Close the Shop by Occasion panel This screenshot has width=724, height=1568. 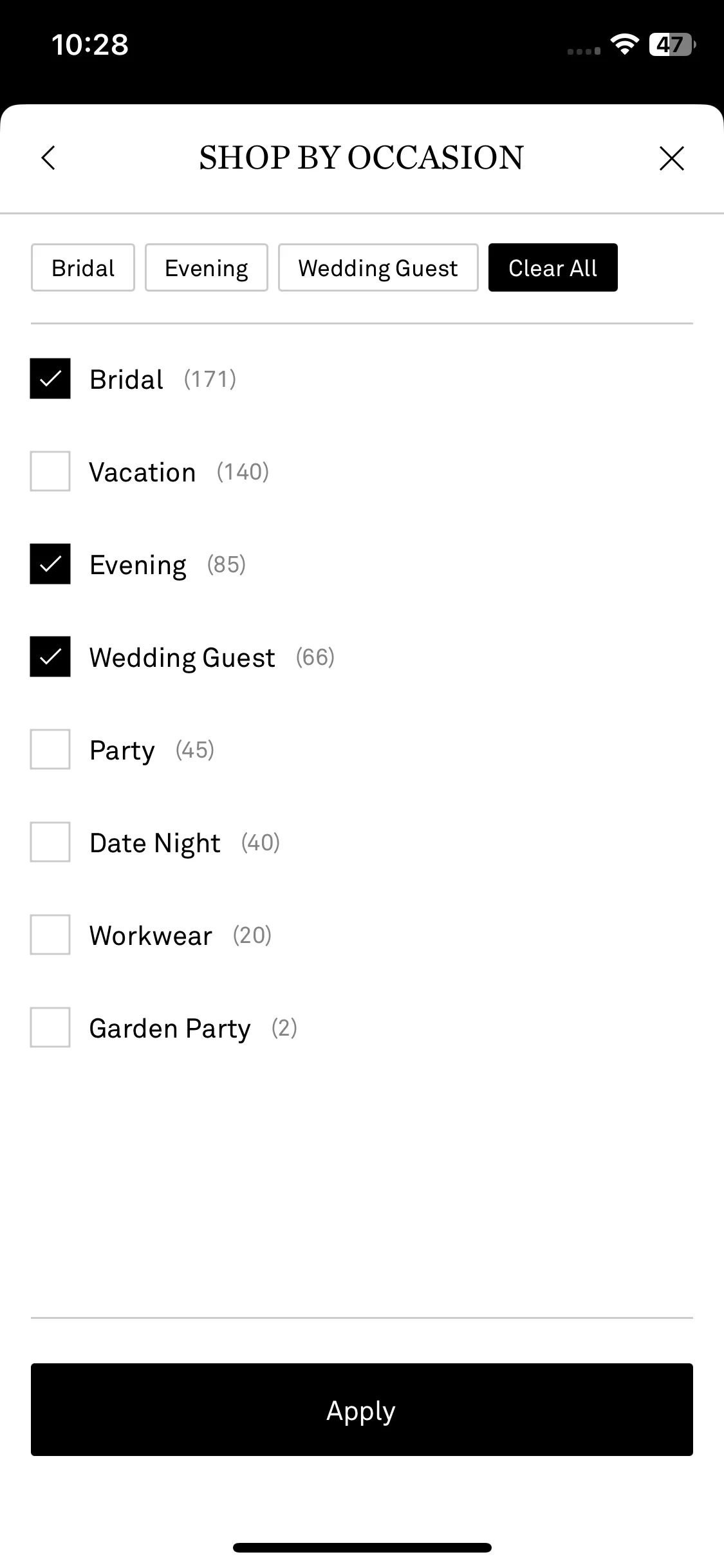pos(672,158)
